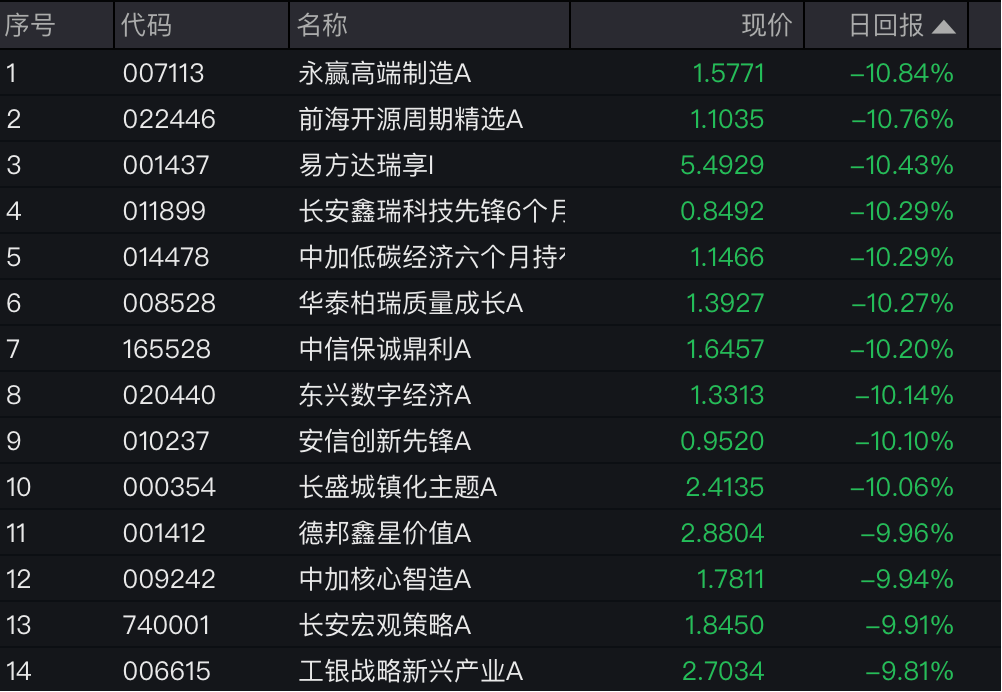The width and height of the screenshot is (1002, 692).
Task: Click price 1.5771
Action: pyautogui.click(x=728, y=73)
